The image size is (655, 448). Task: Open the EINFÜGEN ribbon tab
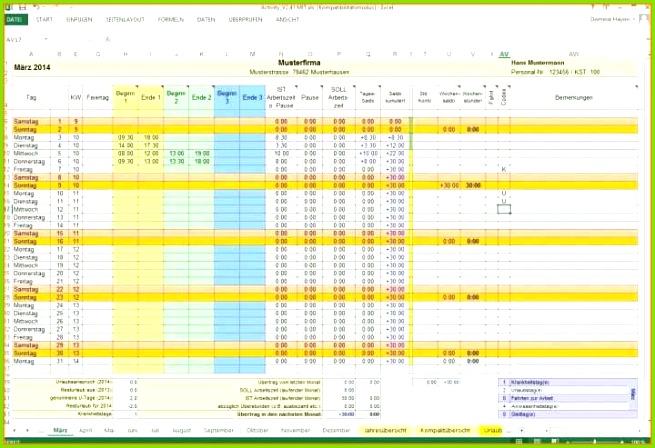[79, 20]
